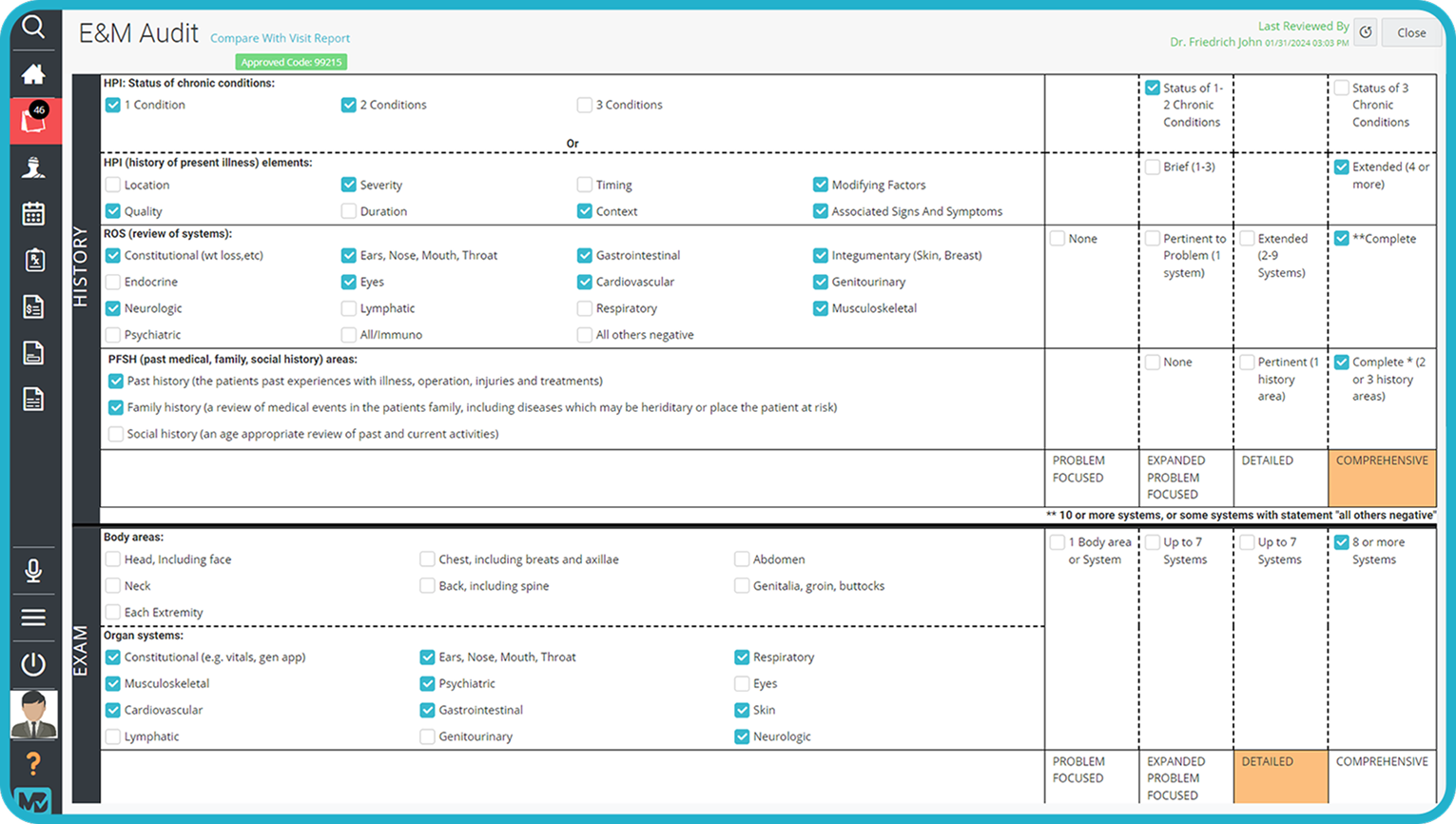Open the notes icon with 46 badge
Image resolution: width=1456 pixels, height=824 pixels.
[x=34, y=121]
